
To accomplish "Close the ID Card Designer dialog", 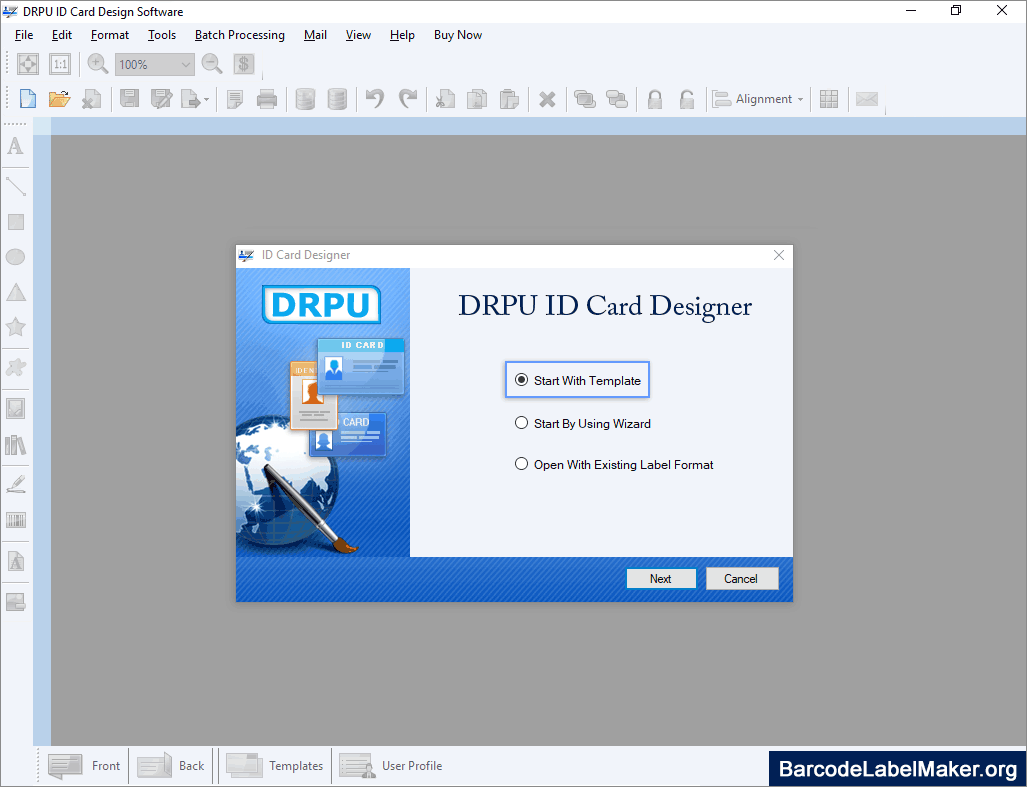I will click(778, 255).
